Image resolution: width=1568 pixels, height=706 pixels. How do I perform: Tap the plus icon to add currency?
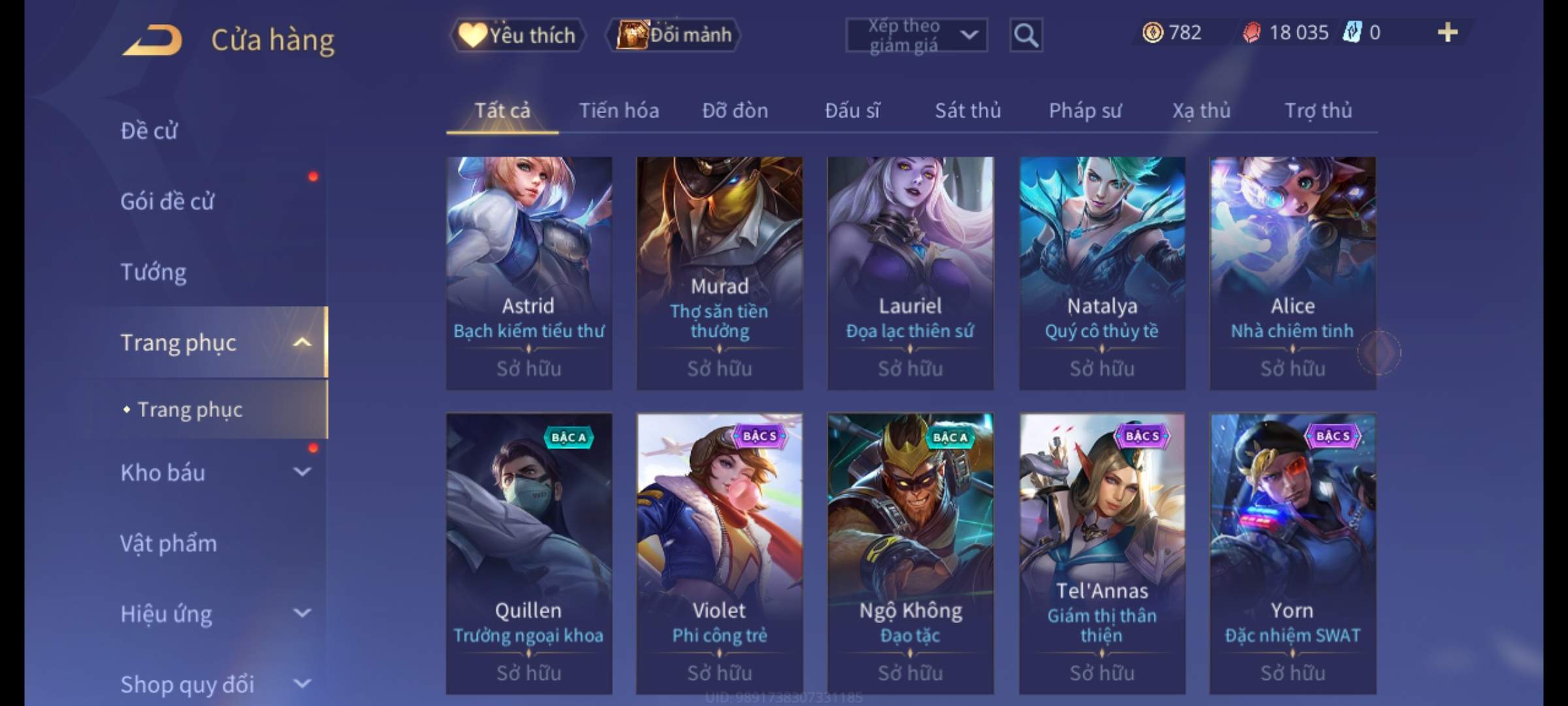[1448, 33]
